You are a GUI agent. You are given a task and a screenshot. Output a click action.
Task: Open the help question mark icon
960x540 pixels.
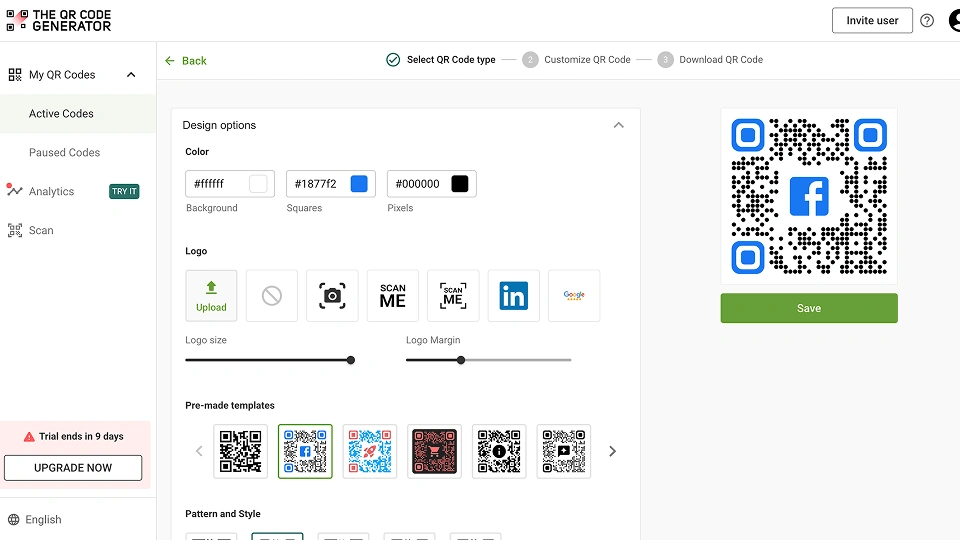[927, 20]
